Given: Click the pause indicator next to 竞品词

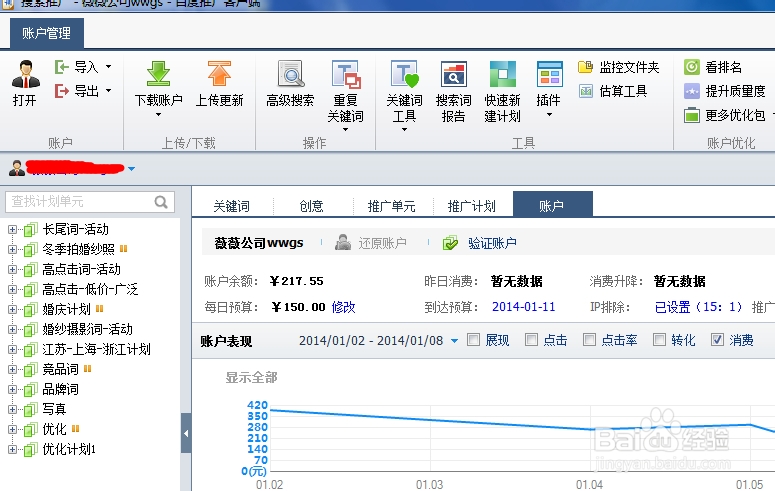Looking at the screenshot, I should click(x=87, y=368).
